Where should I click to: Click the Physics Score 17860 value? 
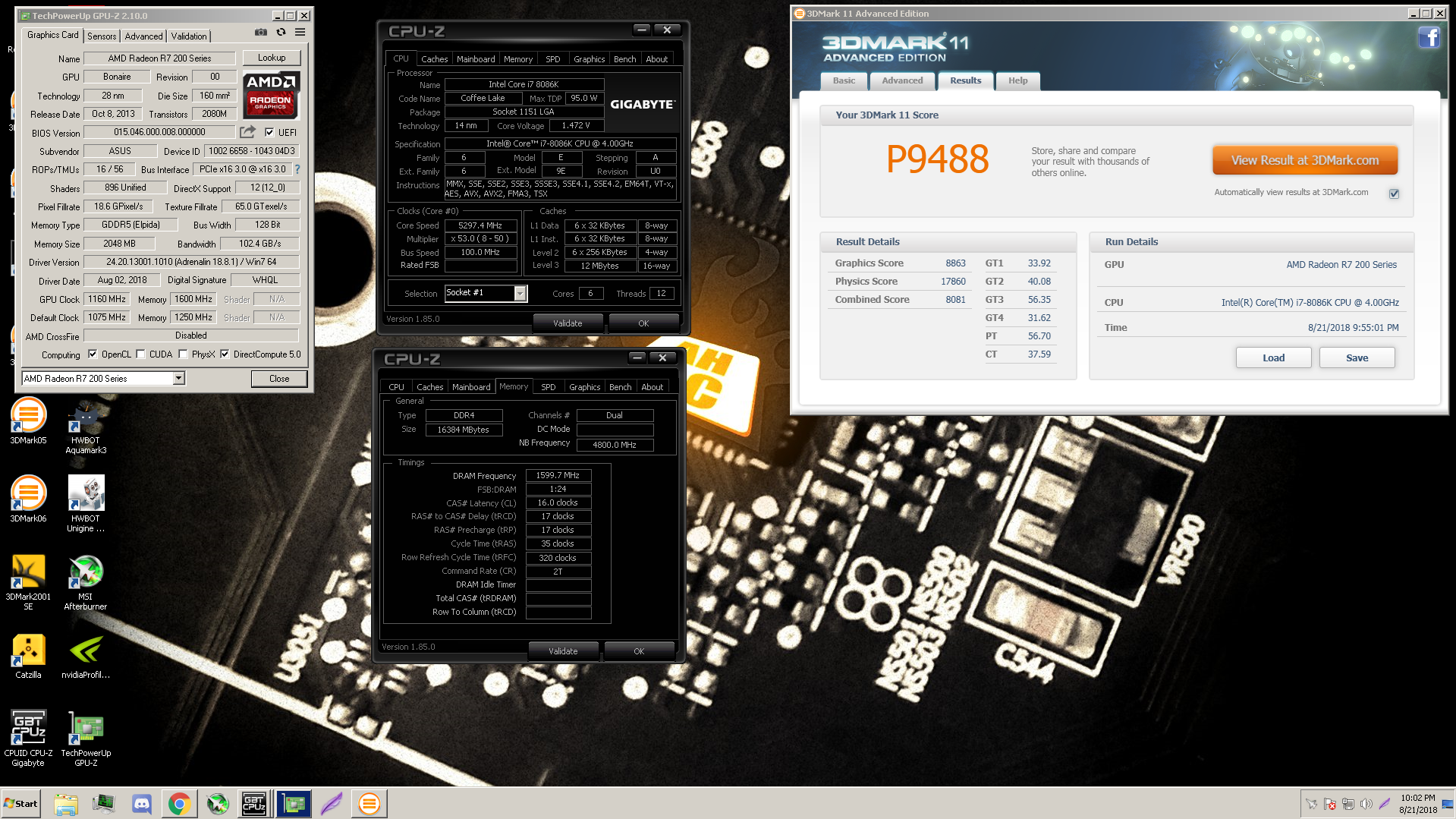[x=953, y=282]
